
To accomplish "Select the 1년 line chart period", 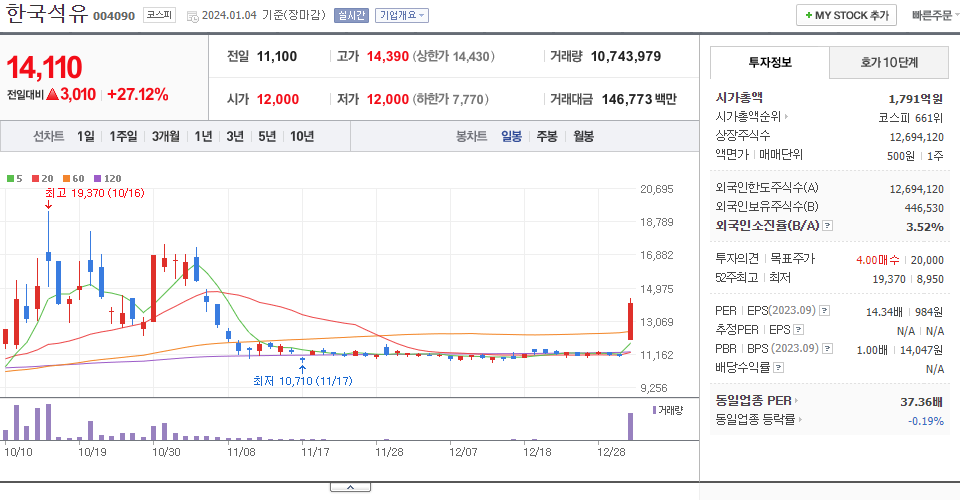I will coord(203,136).
